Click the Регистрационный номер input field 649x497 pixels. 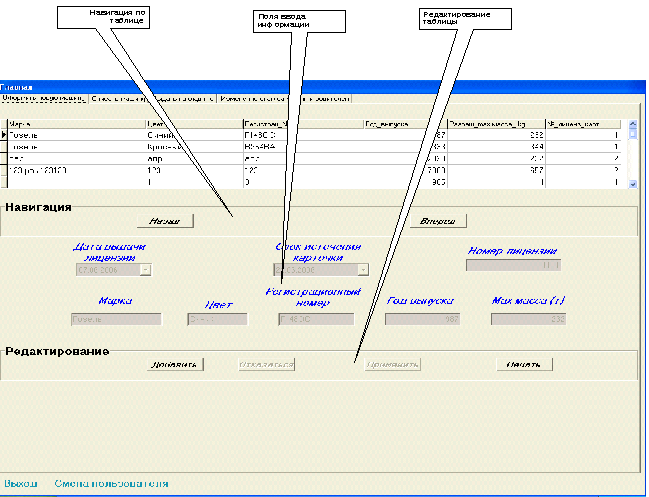(x=316, y=319)
